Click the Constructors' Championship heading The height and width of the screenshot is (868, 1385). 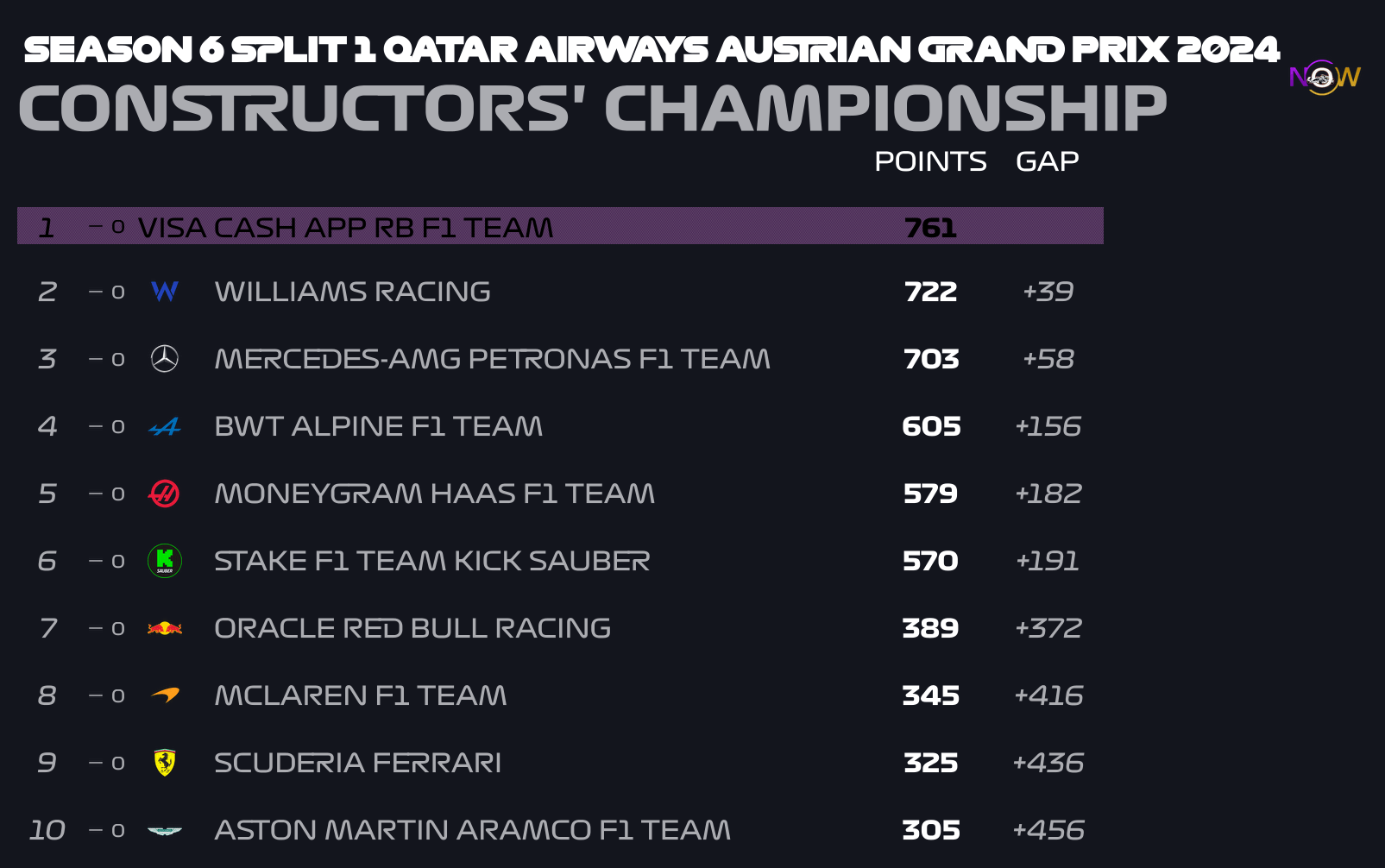coord(592,109)
